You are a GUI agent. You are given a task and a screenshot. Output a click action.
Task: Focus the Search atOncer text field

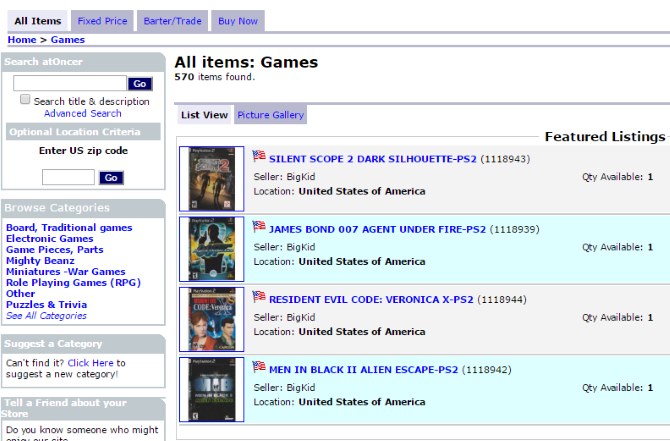[70, 83]
